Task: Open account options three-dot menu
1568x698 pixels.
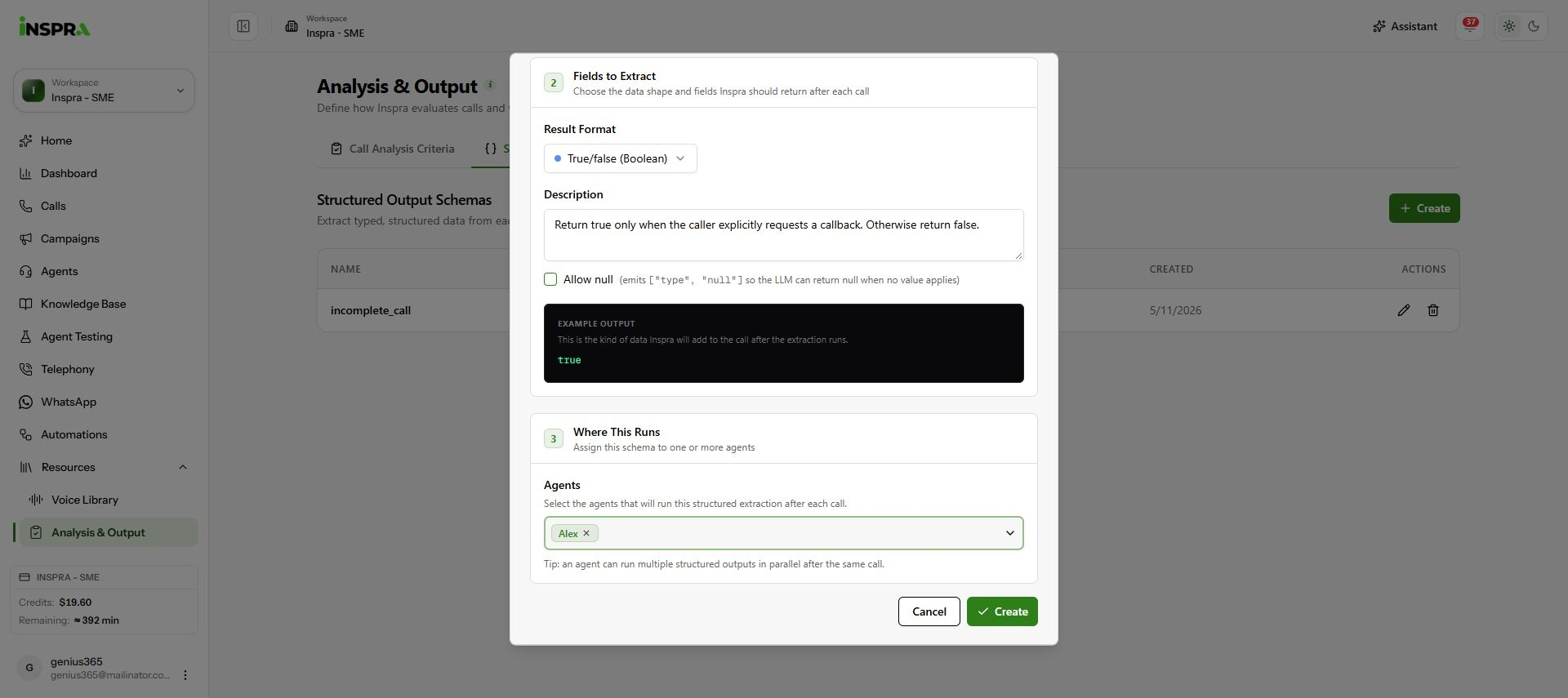Action: click(x=185, y=675)
